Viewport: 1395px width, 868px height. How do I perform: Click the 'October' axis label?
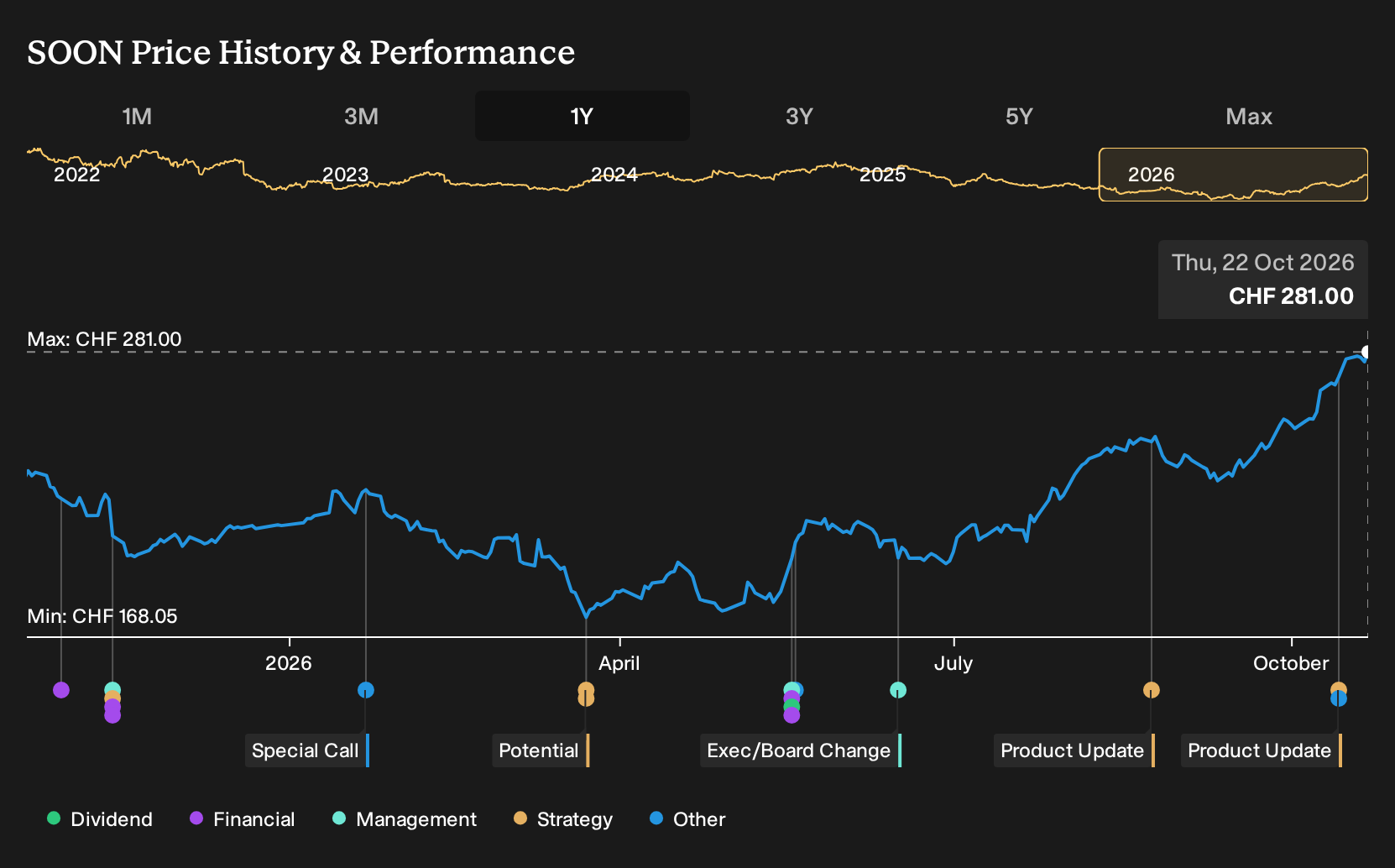(x=1291, y=663)
